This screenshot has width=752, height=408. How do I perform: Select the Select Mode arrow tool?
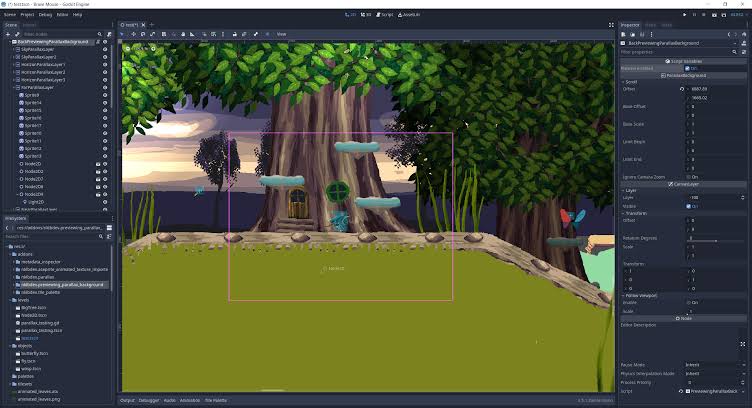(x=122, y=34)
